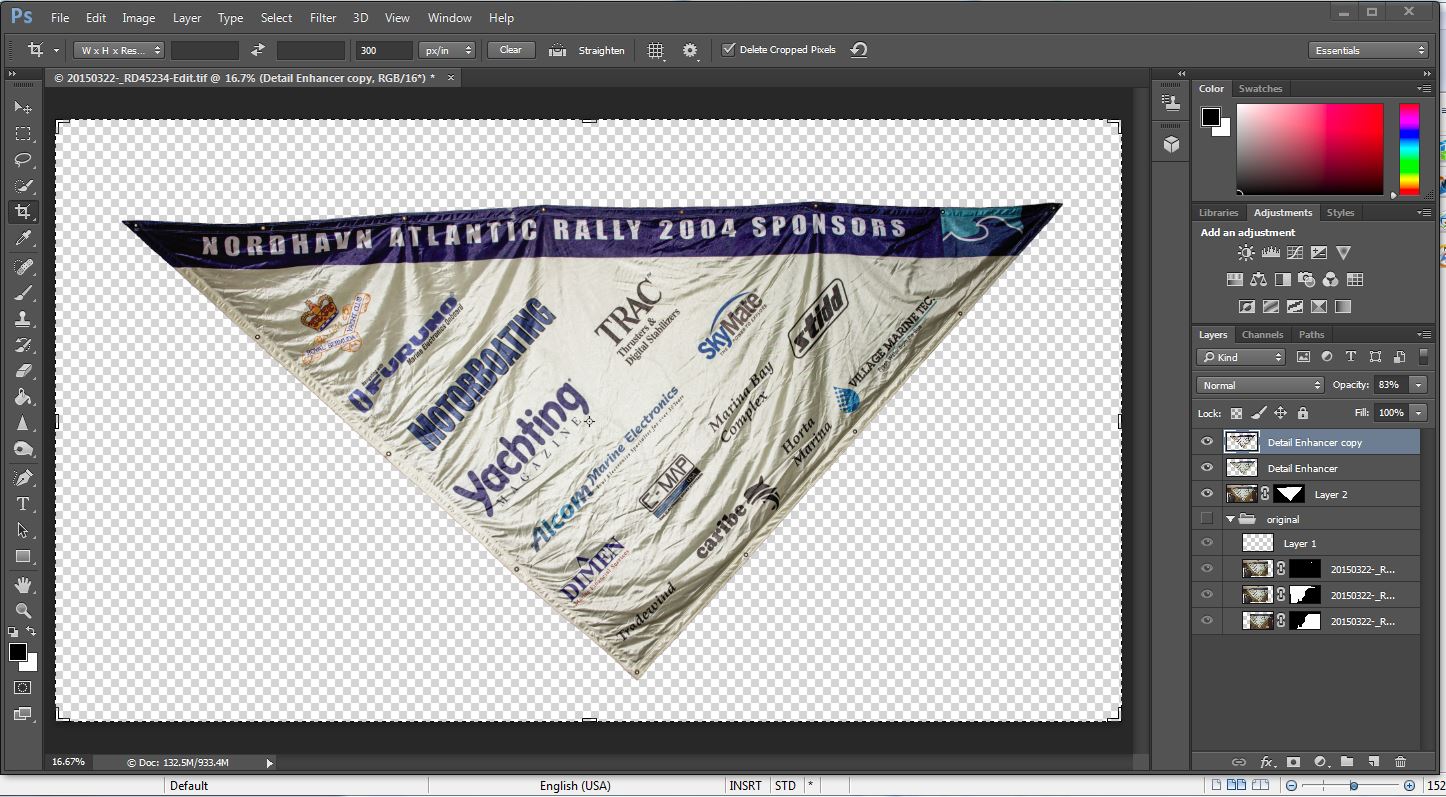Click the Clear button
This screenshot has width=1446, height=797.
coord(510,50)
